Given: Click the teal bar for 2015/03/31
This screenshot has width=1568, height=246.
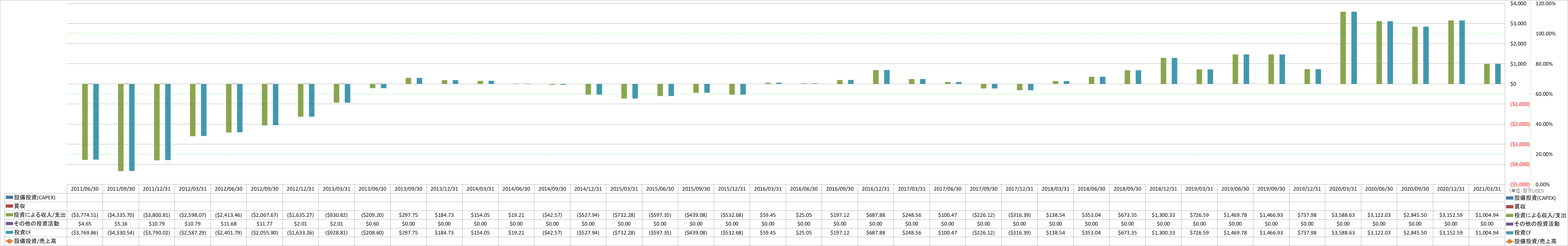Looking at the screenshot, I should 635,91.
